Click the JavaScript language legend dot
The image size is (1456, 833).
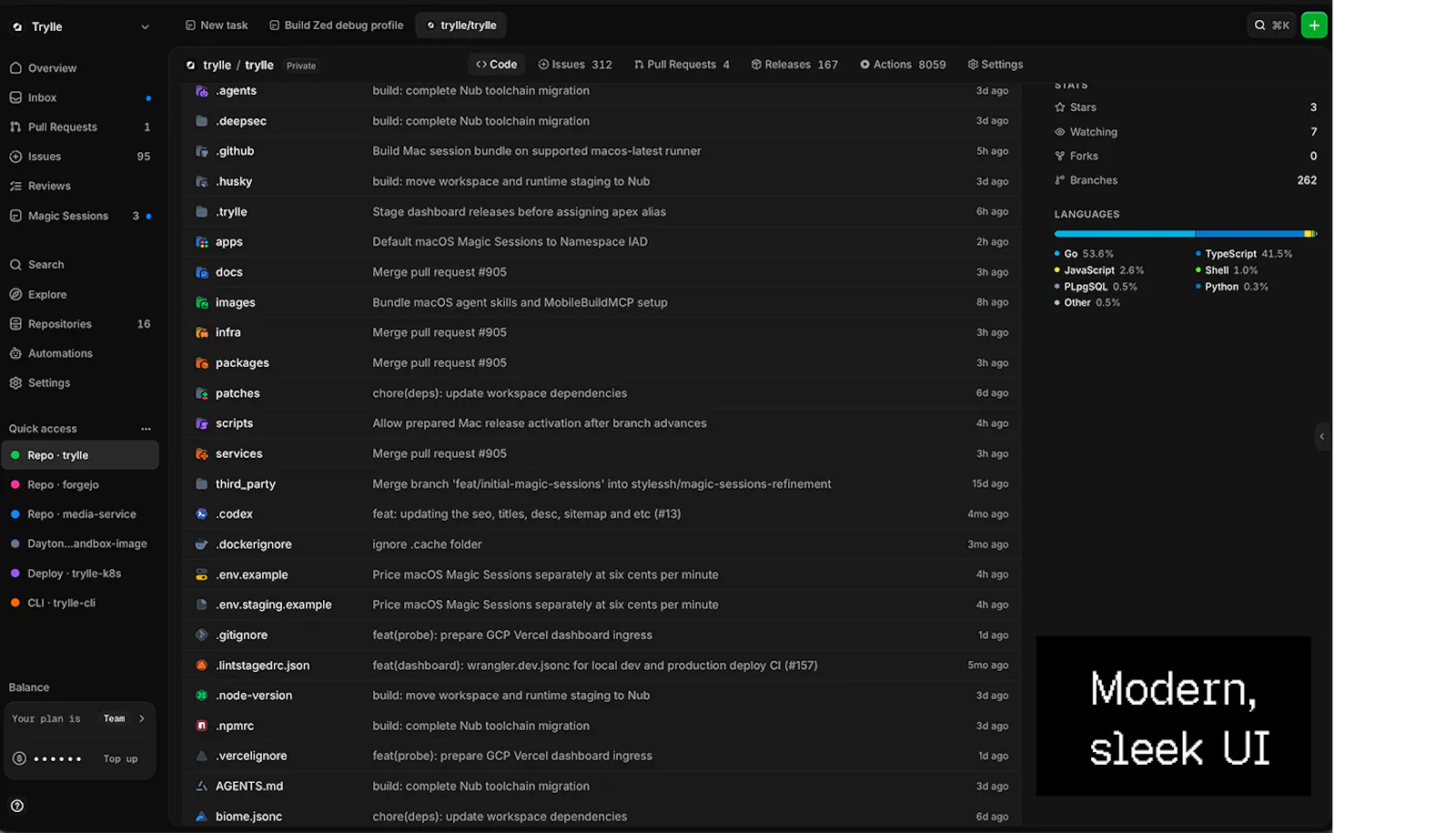pos(1057,270)
